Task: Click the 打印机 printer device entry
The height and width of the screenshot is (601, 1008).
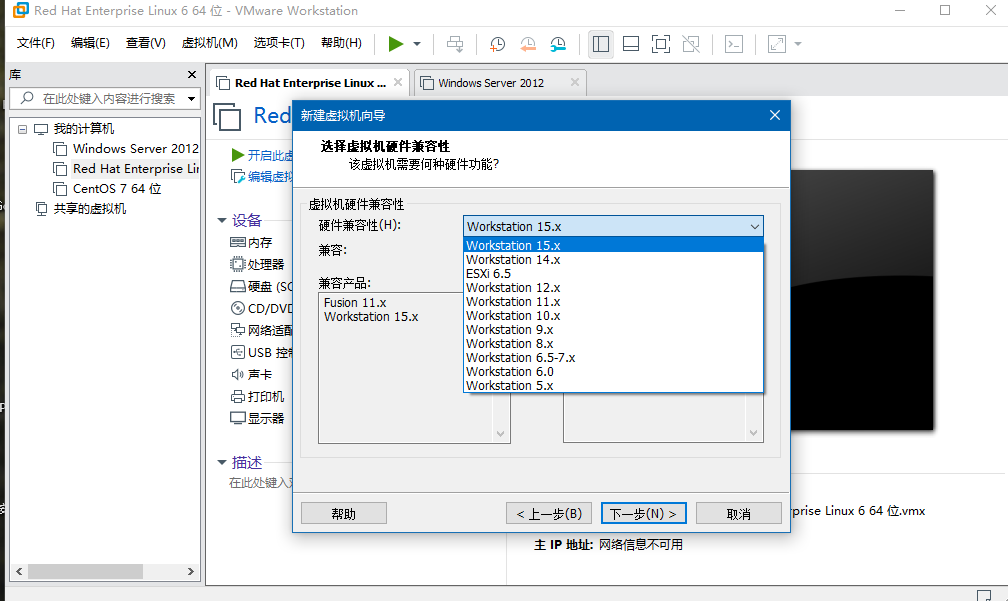Action: point(257,396)
